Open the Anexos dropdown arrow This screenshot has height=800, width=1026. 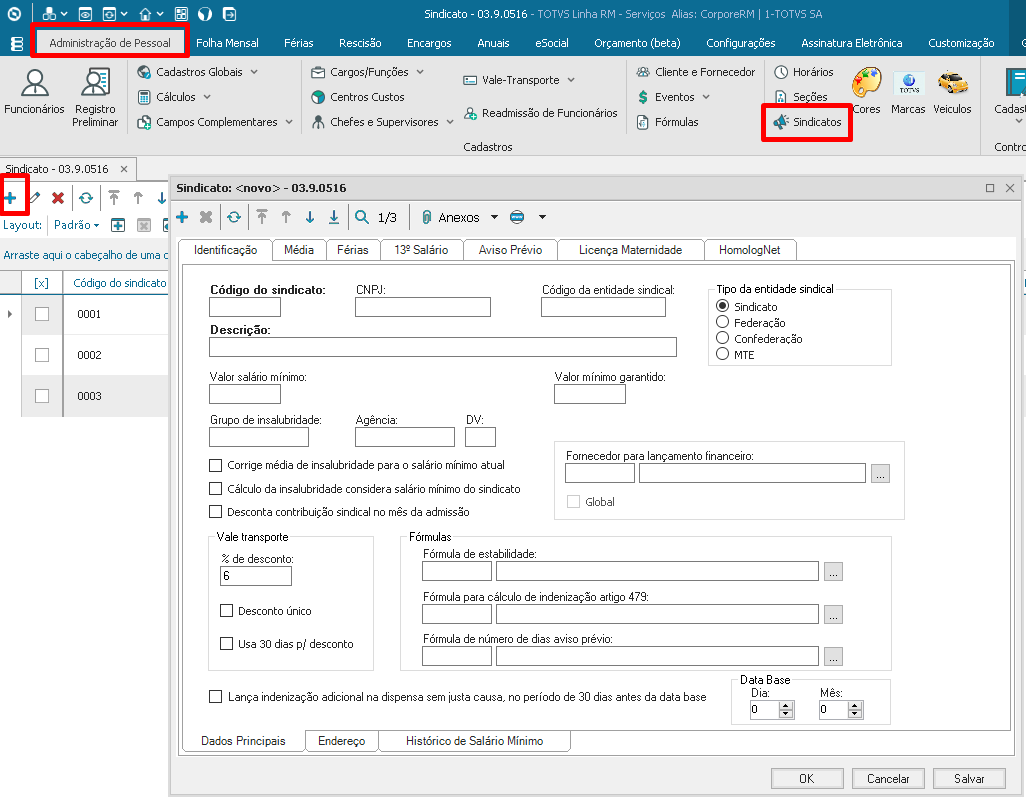[x=494, y=217]
